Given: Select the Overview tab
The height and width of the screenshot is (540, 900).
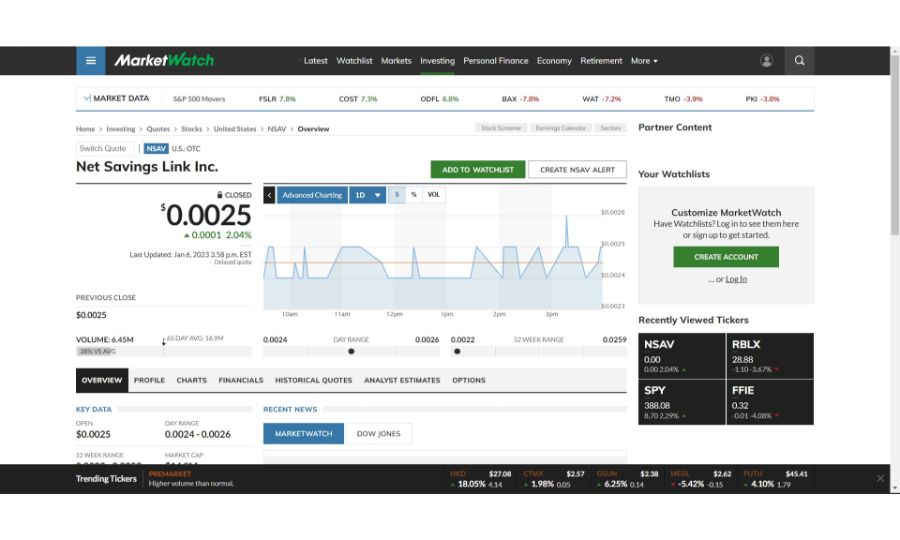Looking at the screenshot, I should pos(102,380).
